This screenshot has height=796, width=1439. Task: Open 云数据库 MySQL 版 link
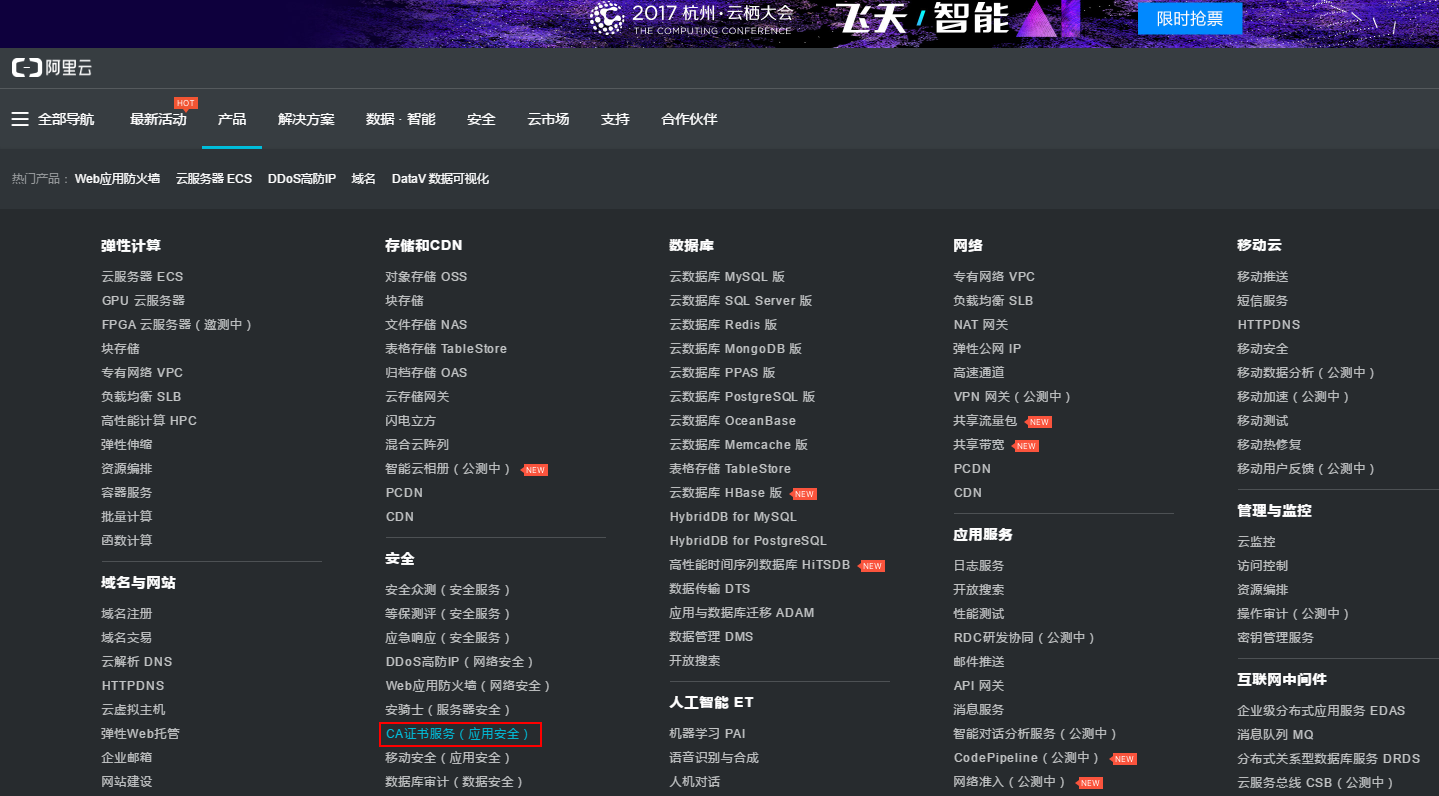point(727,277)
